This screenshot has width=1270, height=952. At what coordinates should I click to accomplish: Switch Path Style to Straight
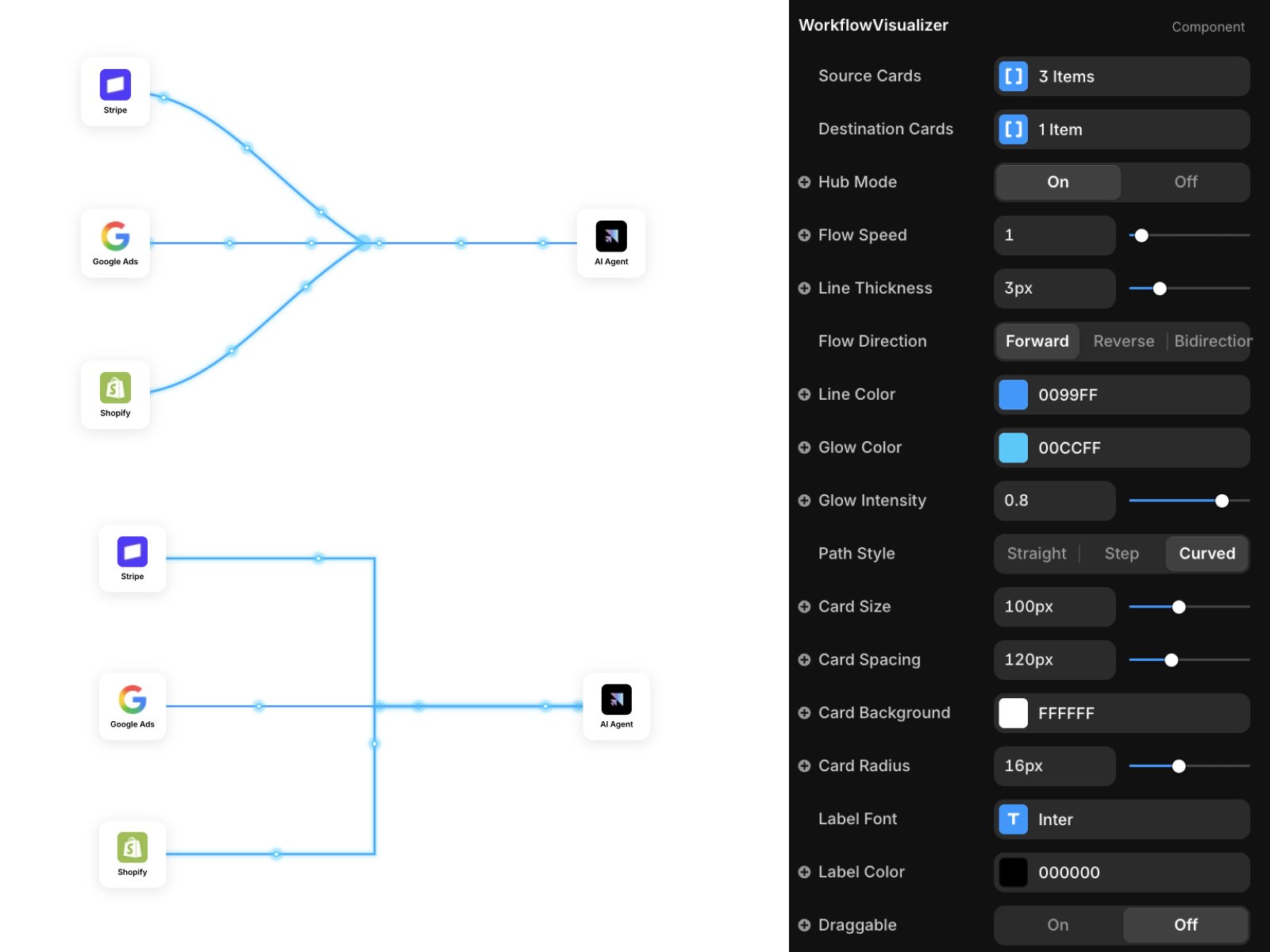click(1037, 554)
